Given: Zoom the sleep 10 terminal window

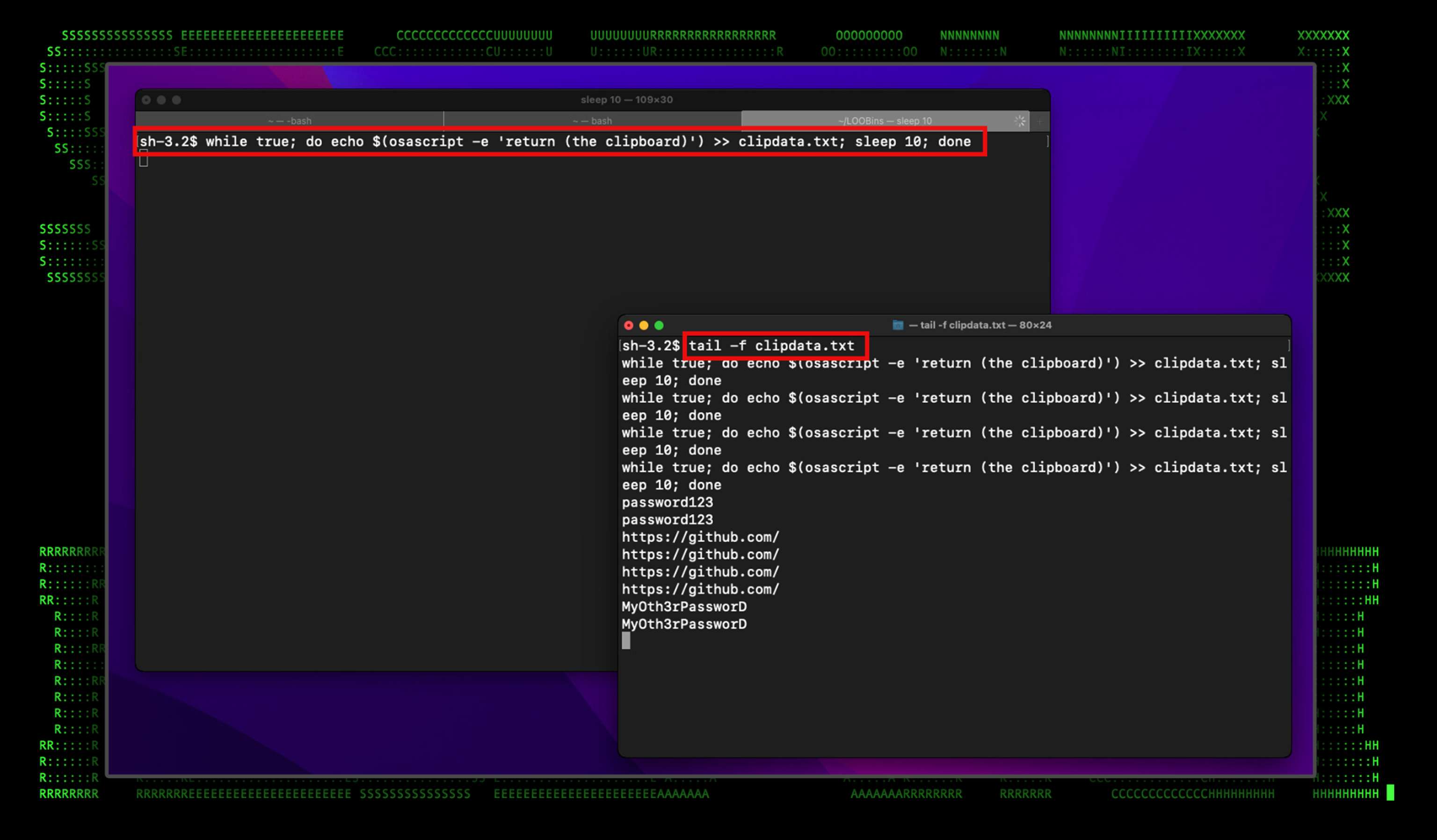Looking at the screenshot, I should (177, 100).
